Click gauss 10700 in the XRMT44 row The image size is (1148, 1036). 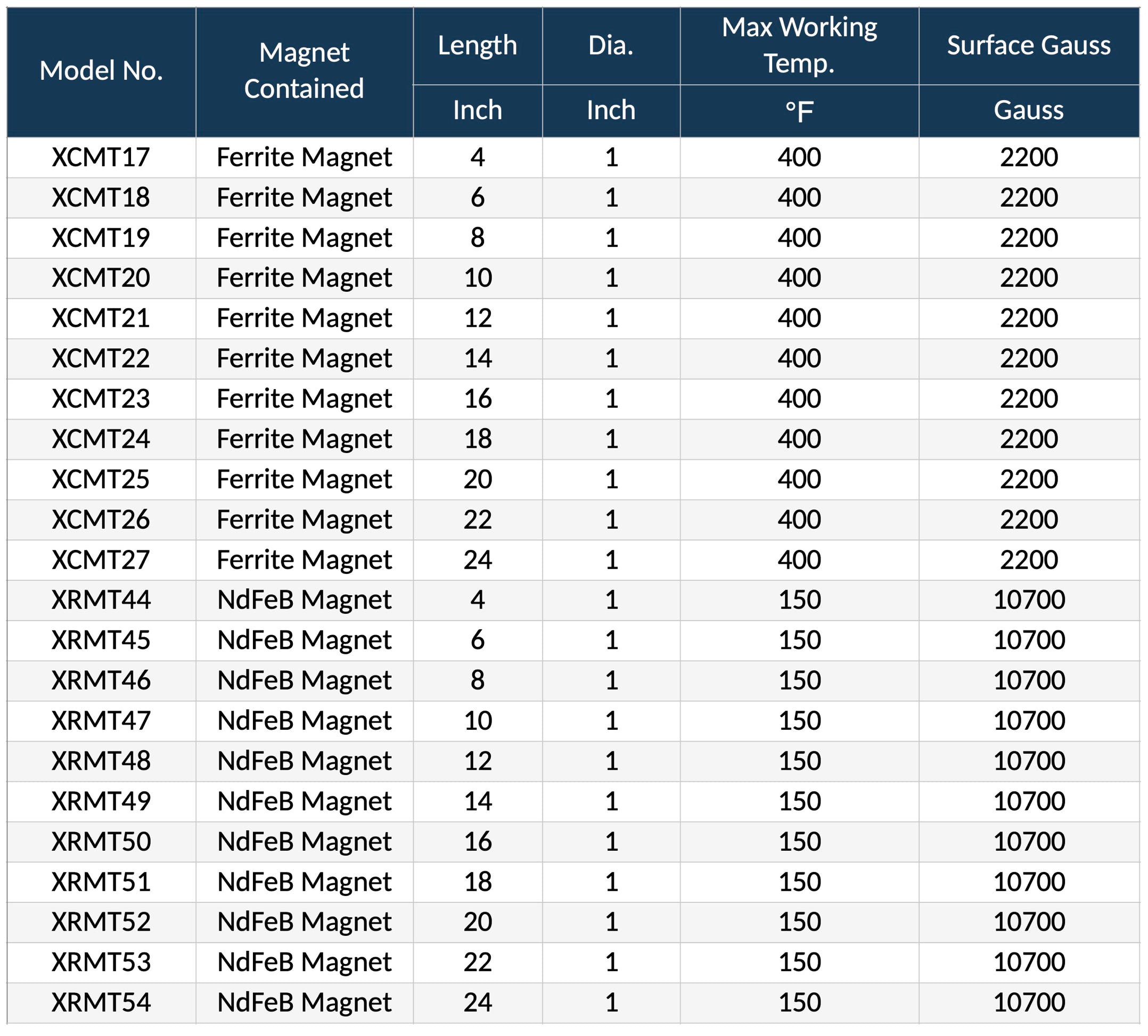pyautogui.click(x=1029, y=601)
